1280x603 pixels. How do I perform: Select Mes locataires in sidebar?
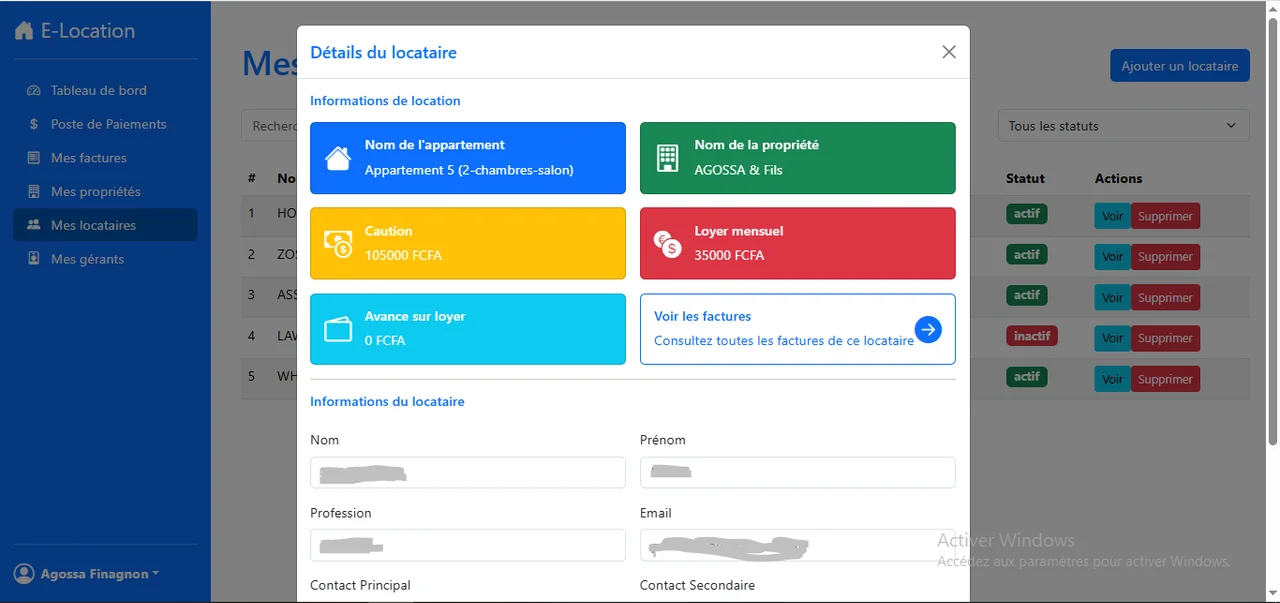(x=105, y=225)
